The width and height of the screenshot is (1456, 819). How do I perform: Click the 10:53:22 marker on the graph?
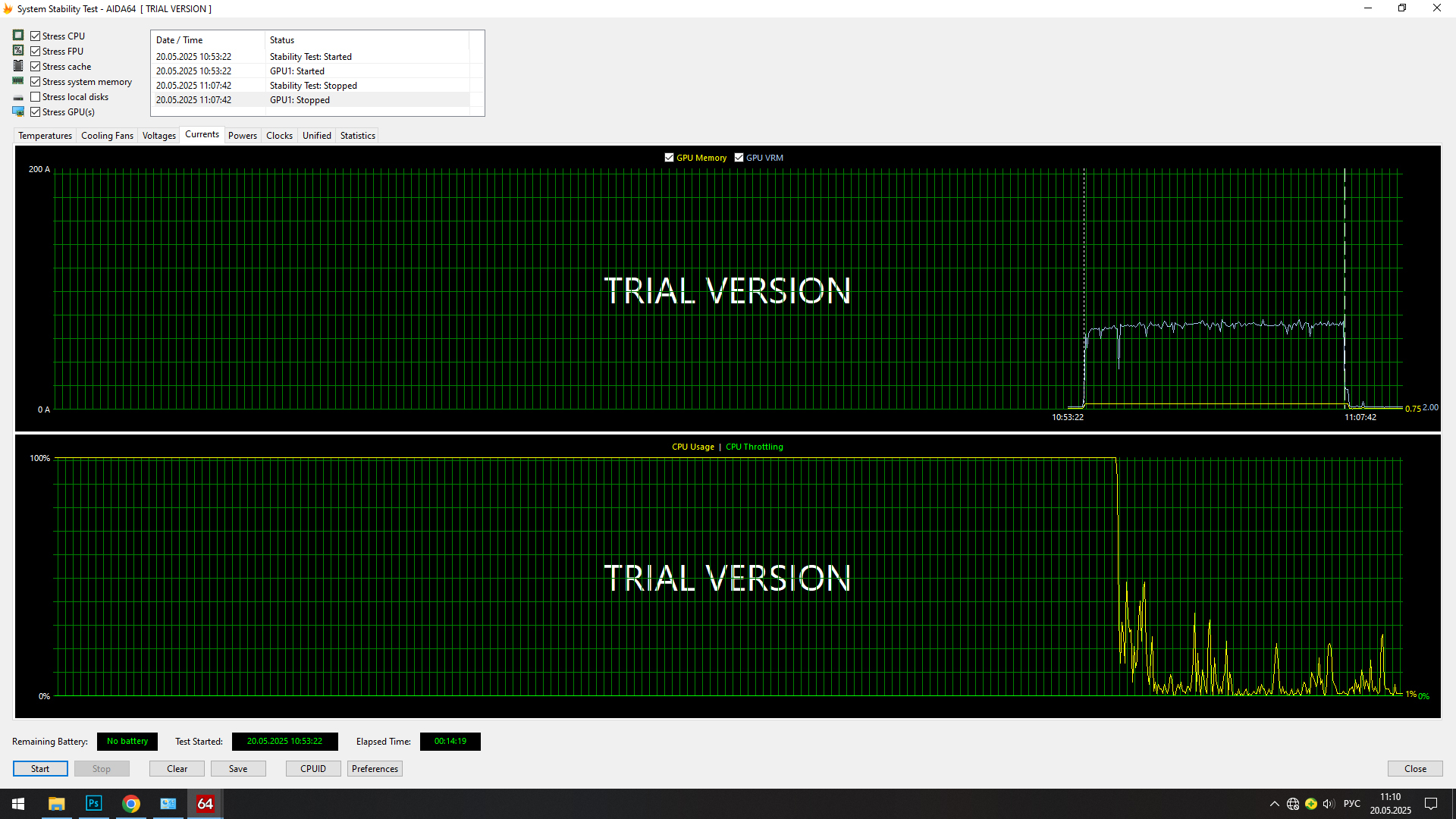tap(1068, 417)
